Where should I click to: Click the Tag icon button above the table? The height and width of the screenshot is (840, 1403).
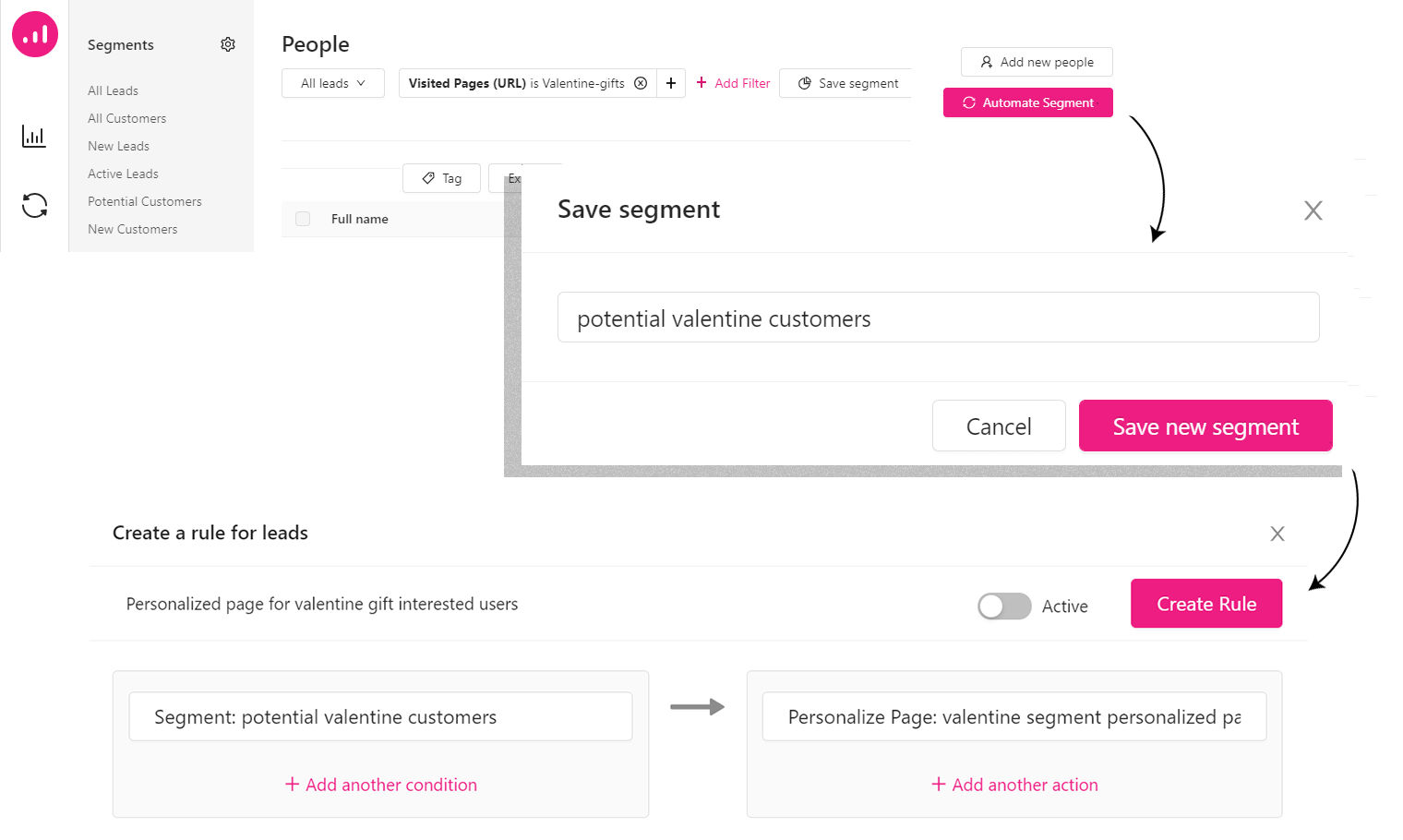tap(441, 177)
